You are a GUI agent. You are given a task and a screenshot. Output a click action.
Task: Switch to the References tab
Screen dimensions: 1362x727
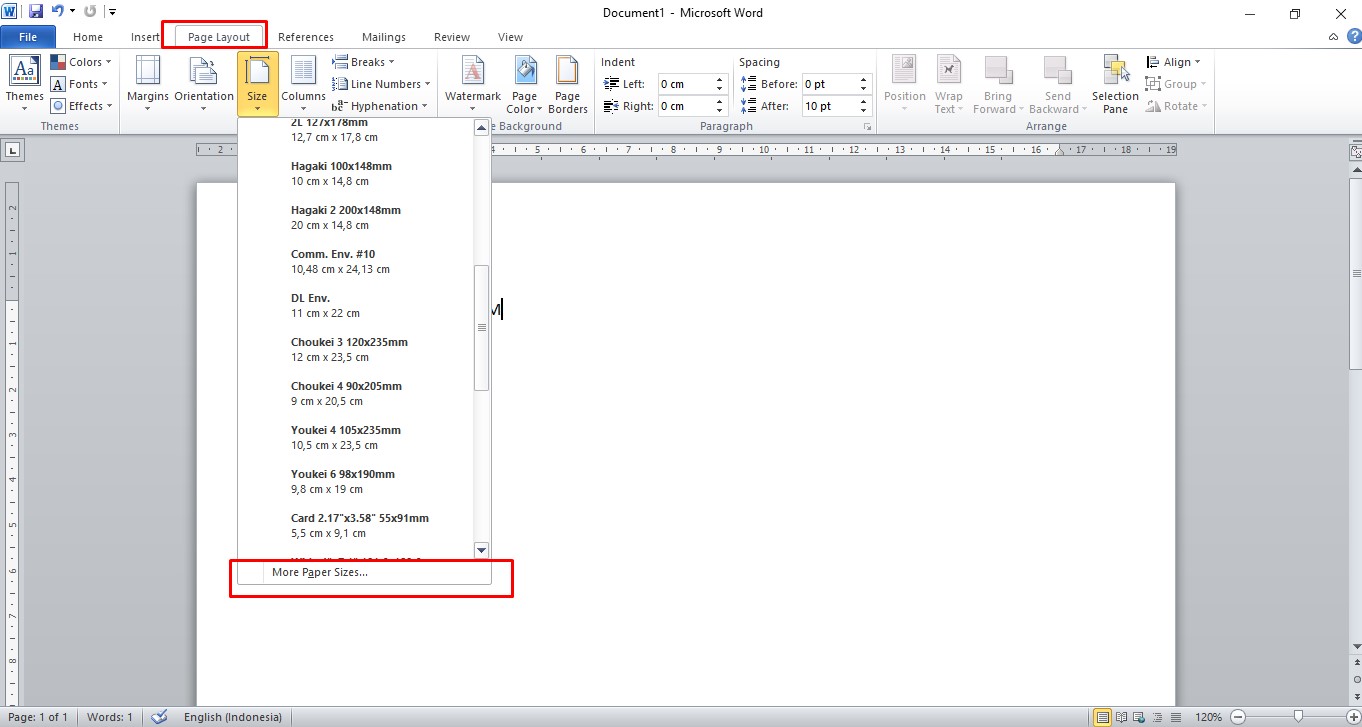(306, 37)
